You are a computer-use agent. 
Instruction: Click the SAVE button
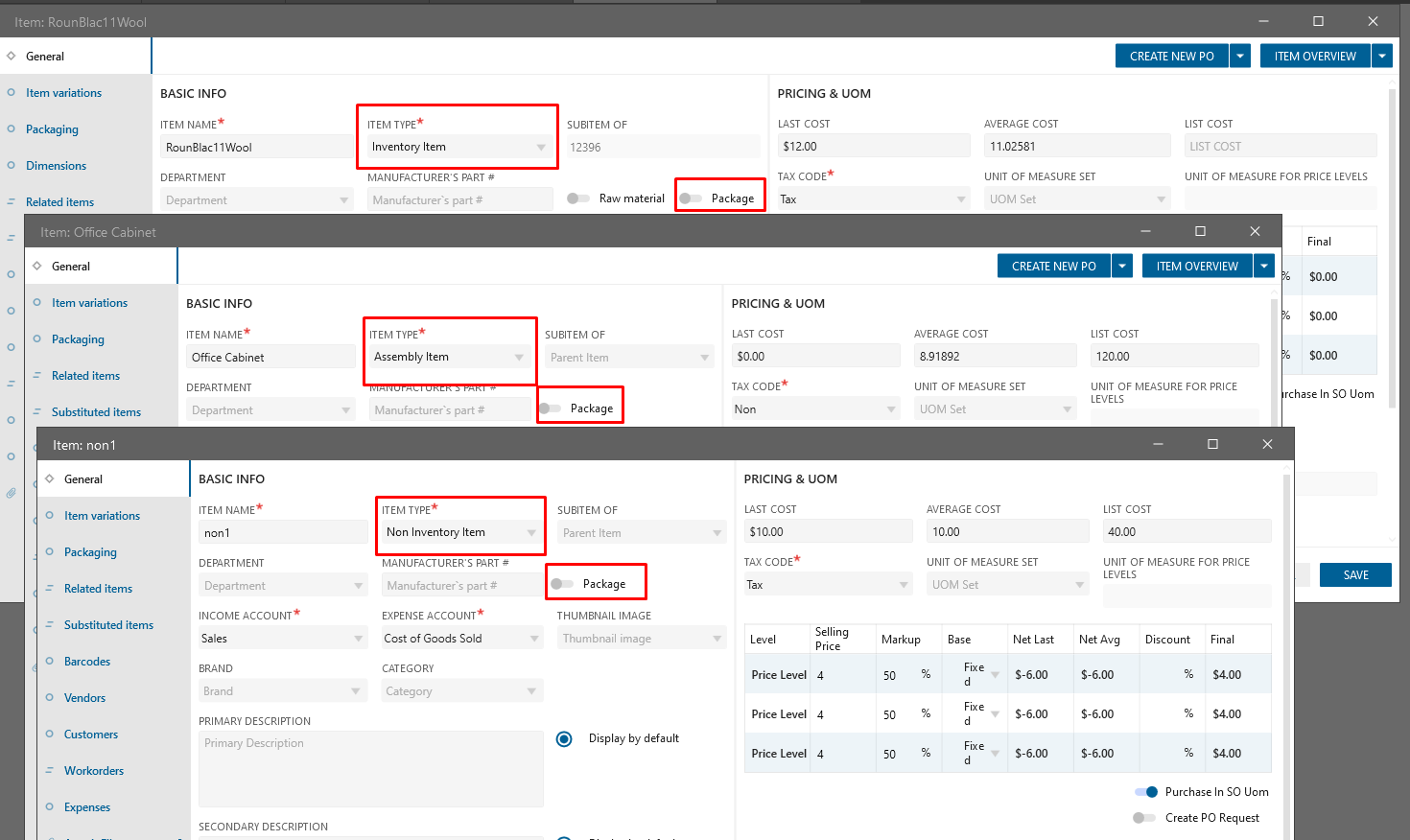(1355, 575)
